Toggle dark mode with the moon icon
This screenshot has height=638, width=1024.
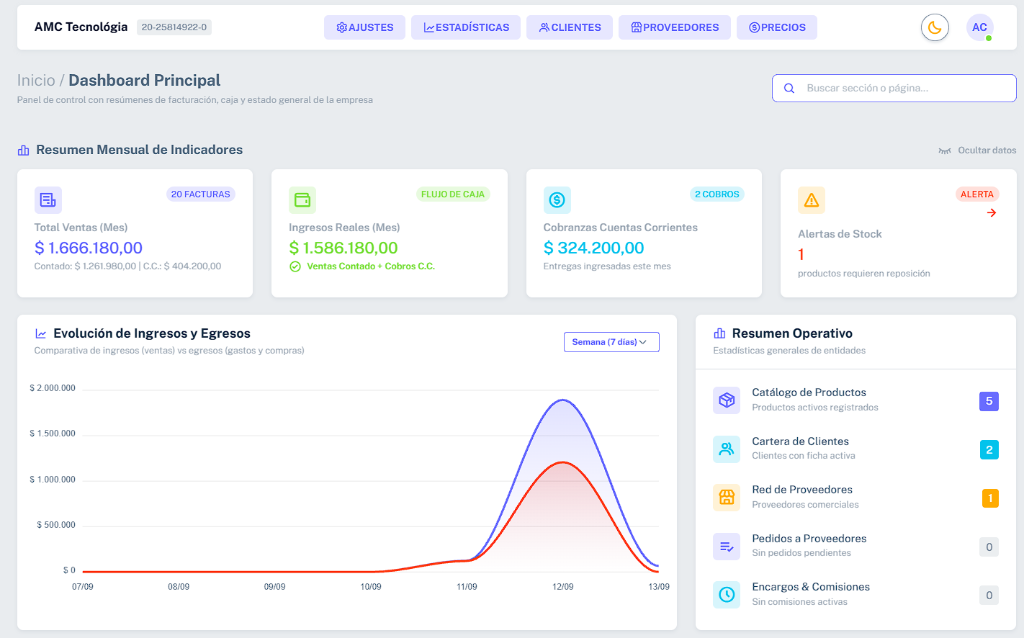click(935, 27)
